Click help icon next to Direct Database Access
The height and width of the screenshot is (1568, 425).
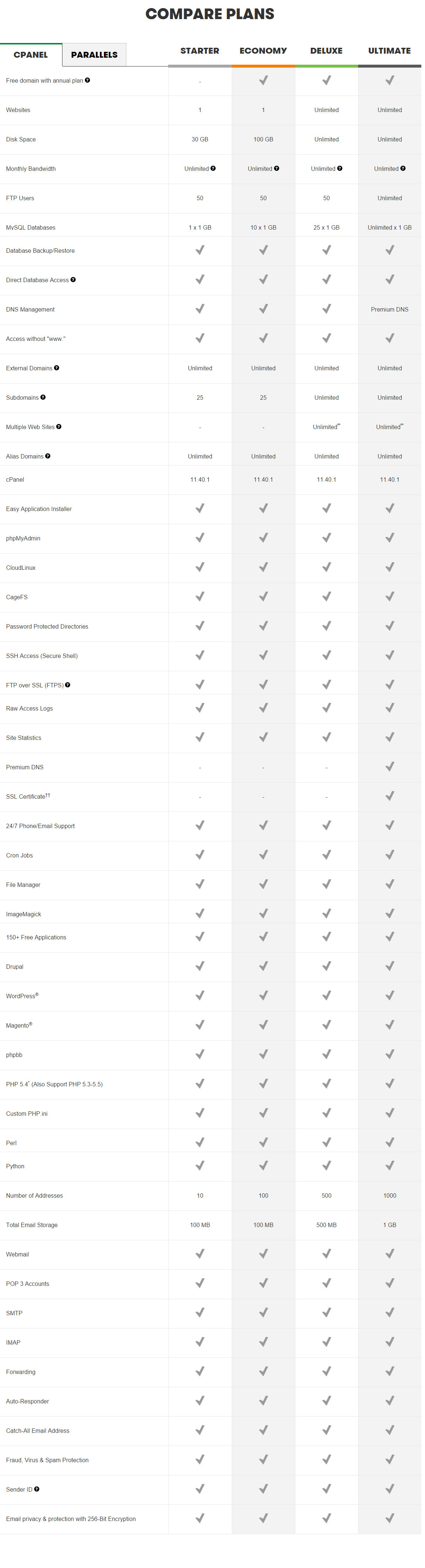coord(73,280)
